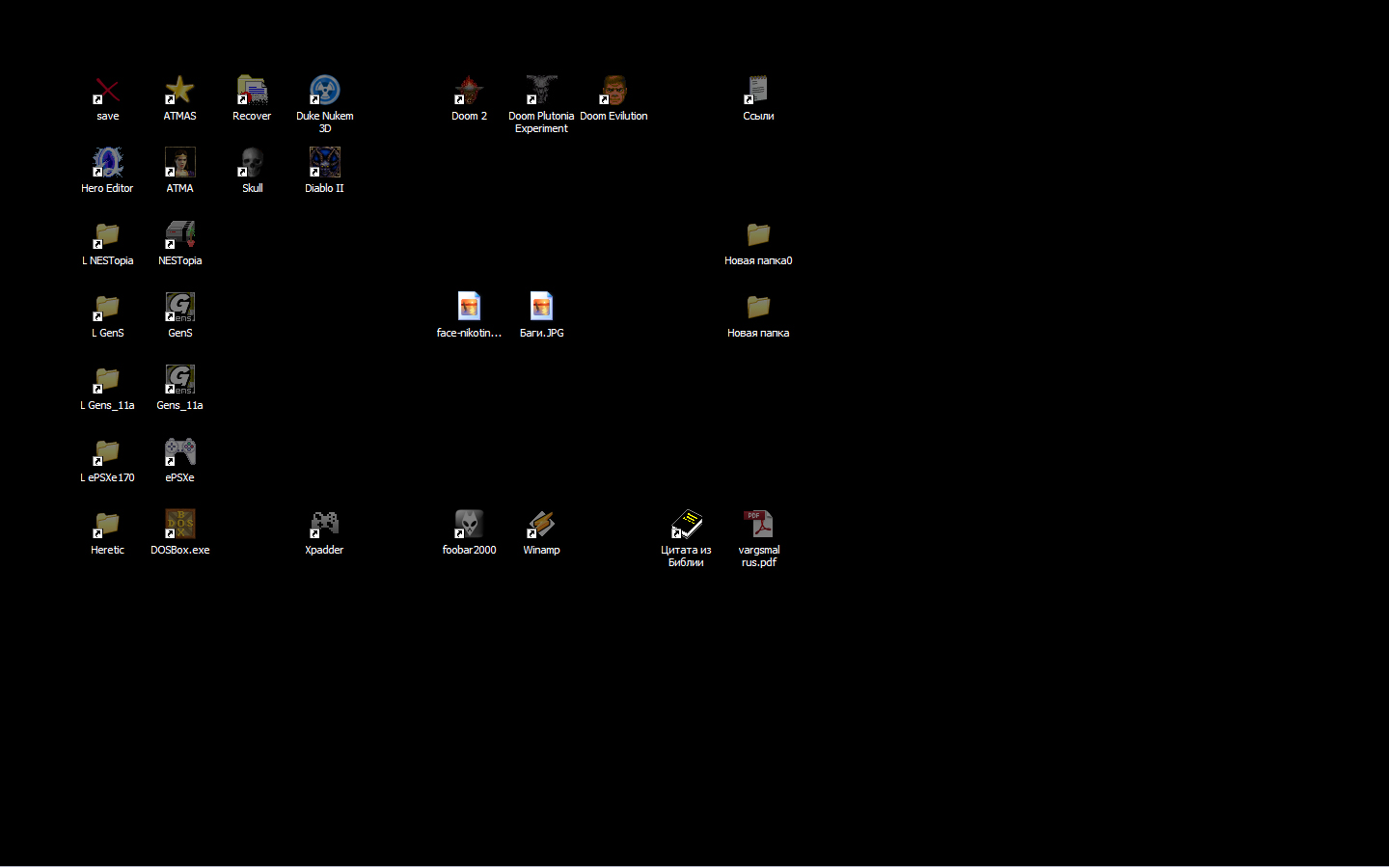
Task: Click the Doom Evilution icon
Action: click(613, 92)
